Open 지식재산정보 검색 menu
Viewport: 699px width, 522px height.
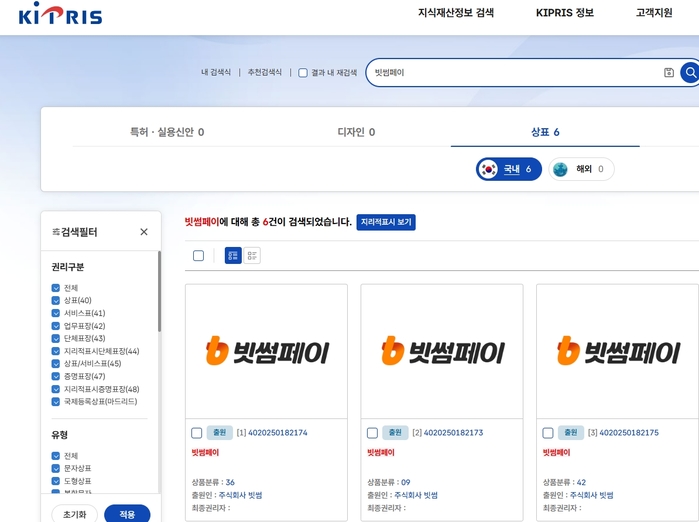click(456, 12)
